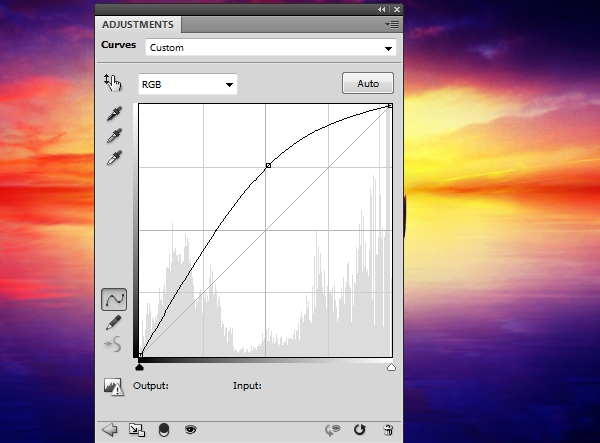The height and width of the screenshot is (443, 600).
Task: Pick the black point eyedropper
Action: pyautogui.click(x=114, y=114)
